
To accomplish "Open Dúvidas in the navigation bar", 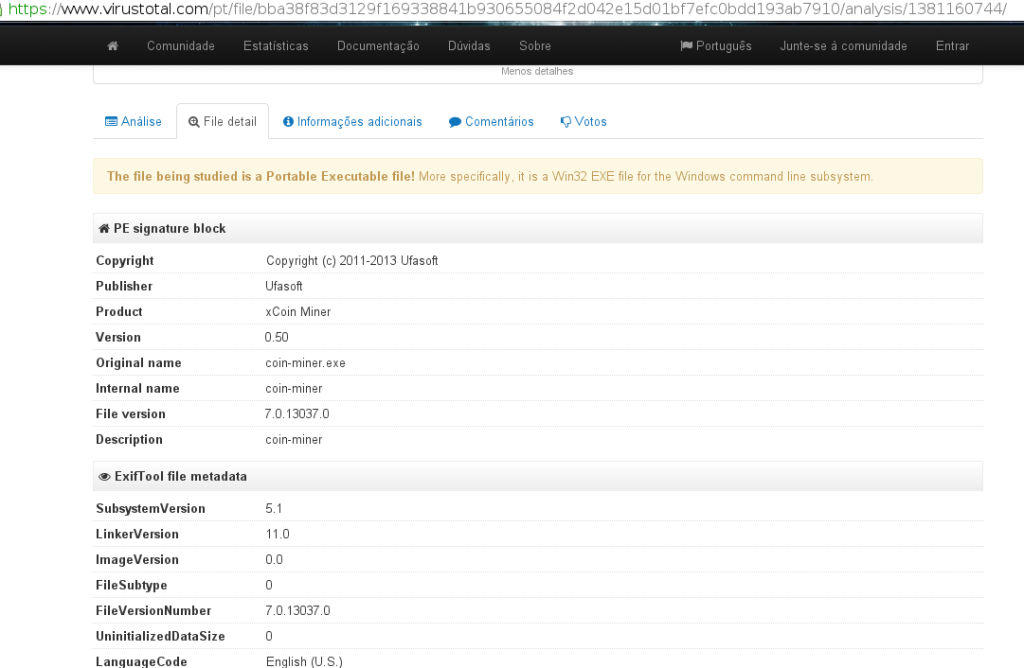I will tap(469, 46).
